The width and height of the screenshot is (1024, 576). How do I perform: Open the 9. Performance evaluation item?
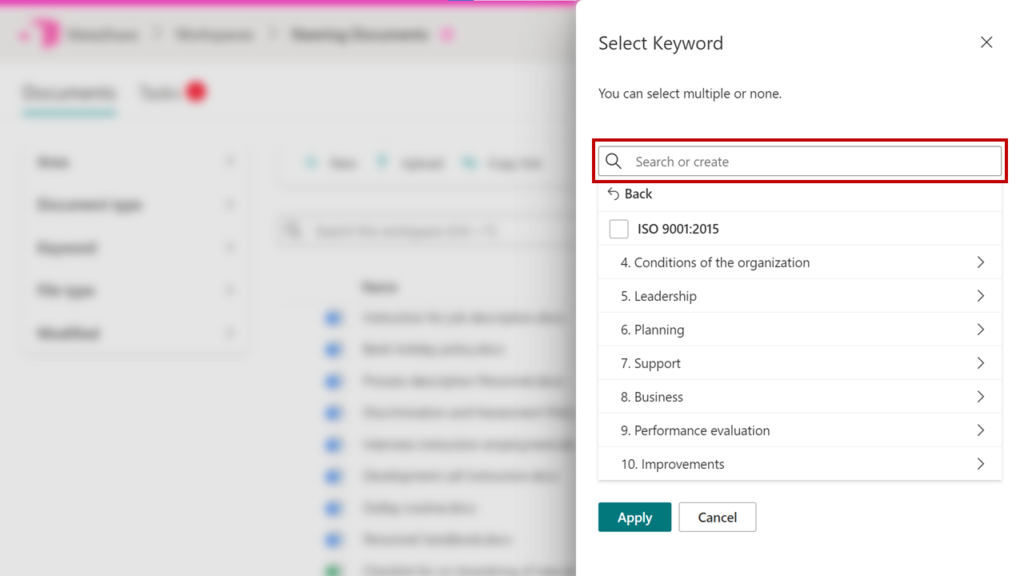tap(695, 430)
